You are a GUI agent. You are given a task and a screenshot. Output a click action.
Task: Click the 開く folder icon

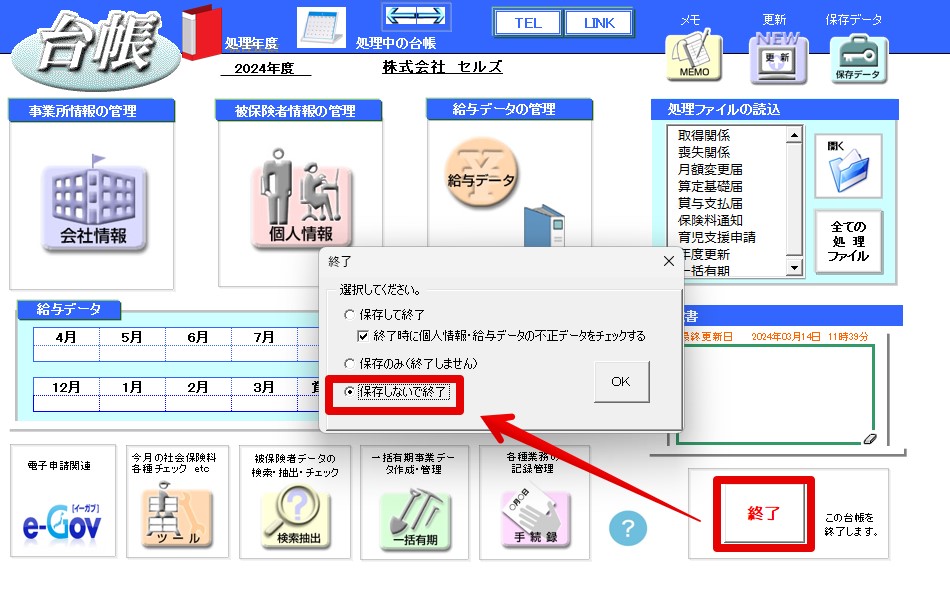click(848, 166)
